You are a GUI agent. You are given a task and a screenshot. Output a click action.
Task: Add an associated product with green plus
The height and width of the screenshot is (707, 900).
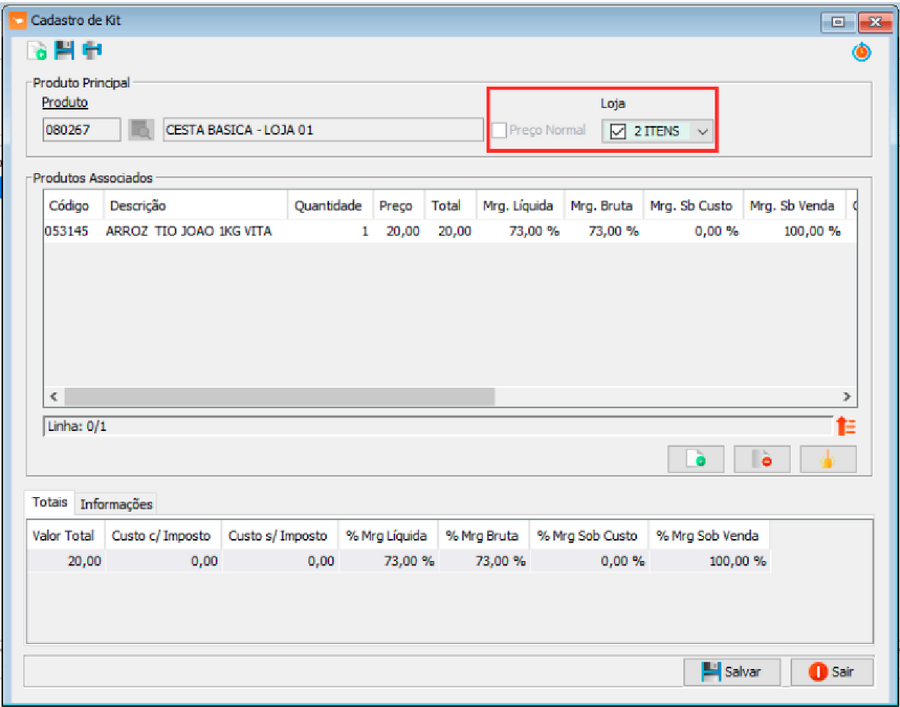point(696,459)
